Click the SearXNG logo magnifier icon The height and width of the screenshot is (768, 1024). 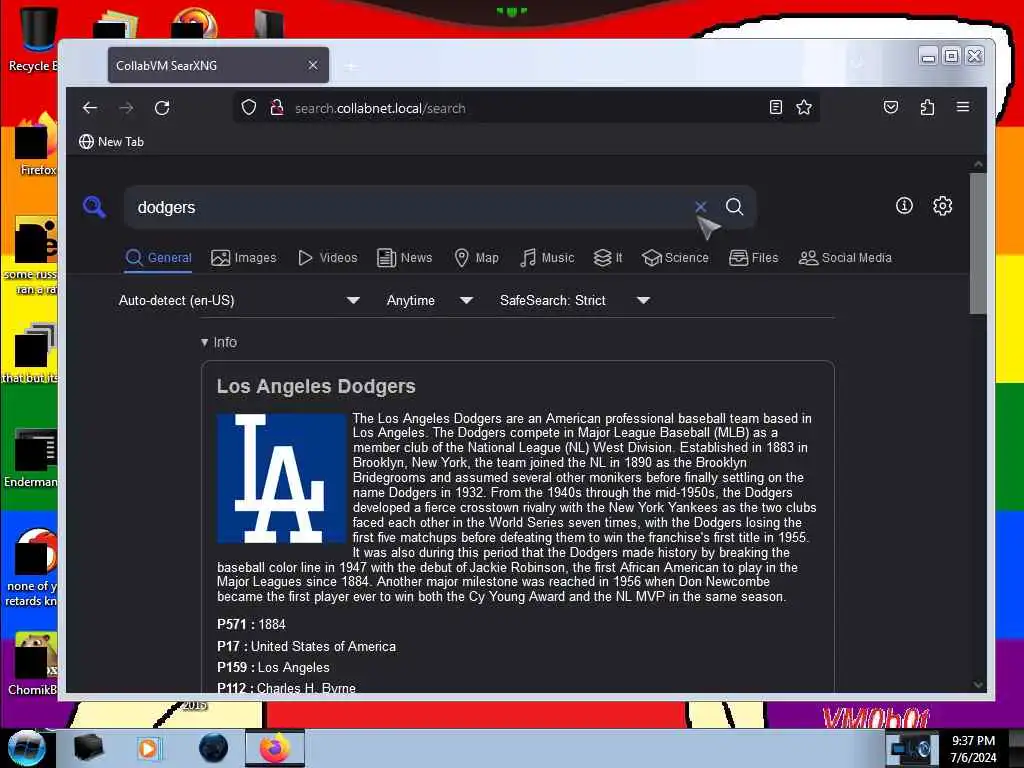click(x=94, y=207)
